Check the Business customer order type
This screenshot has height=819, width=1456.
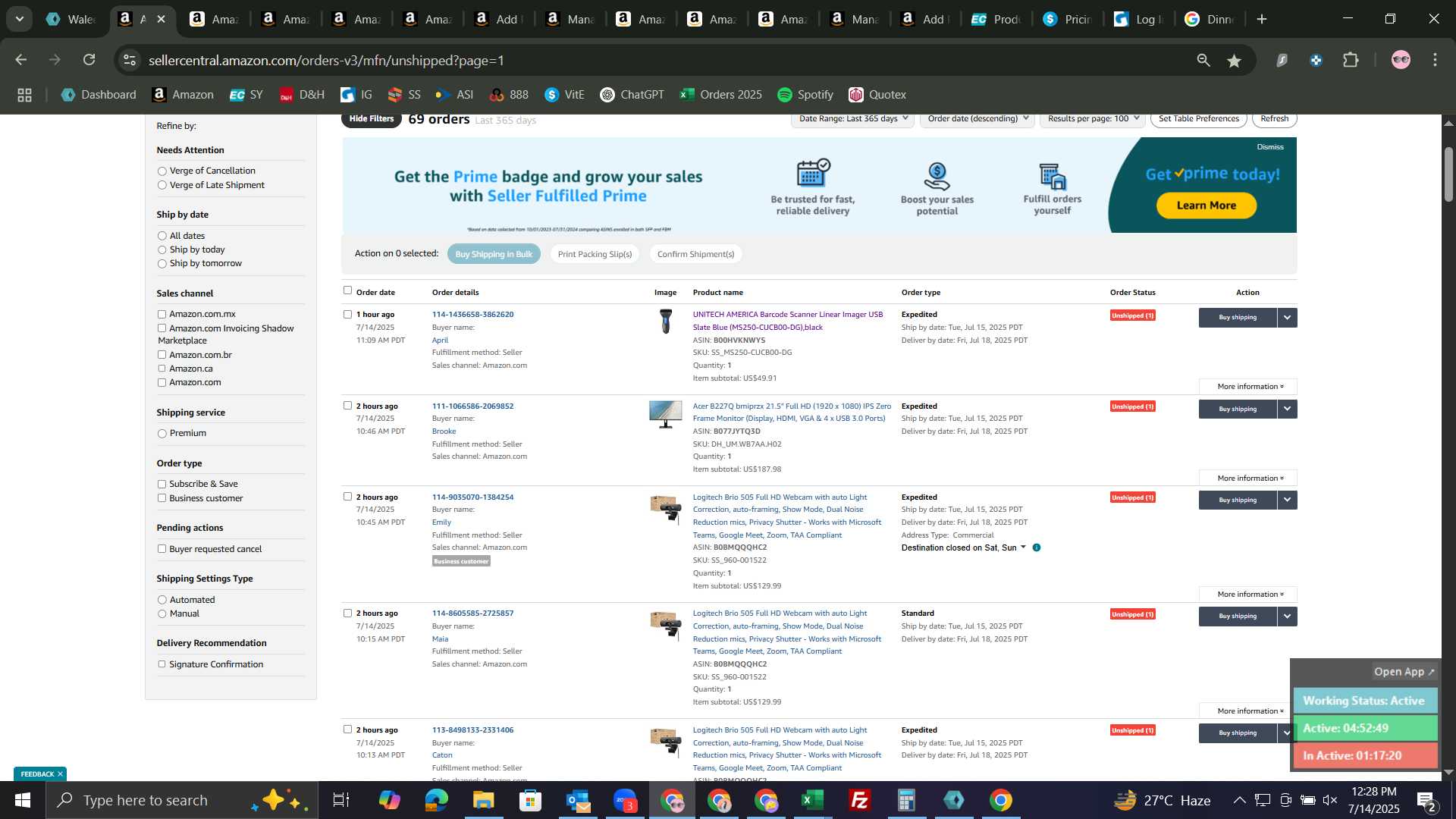[x=162, y=498]
